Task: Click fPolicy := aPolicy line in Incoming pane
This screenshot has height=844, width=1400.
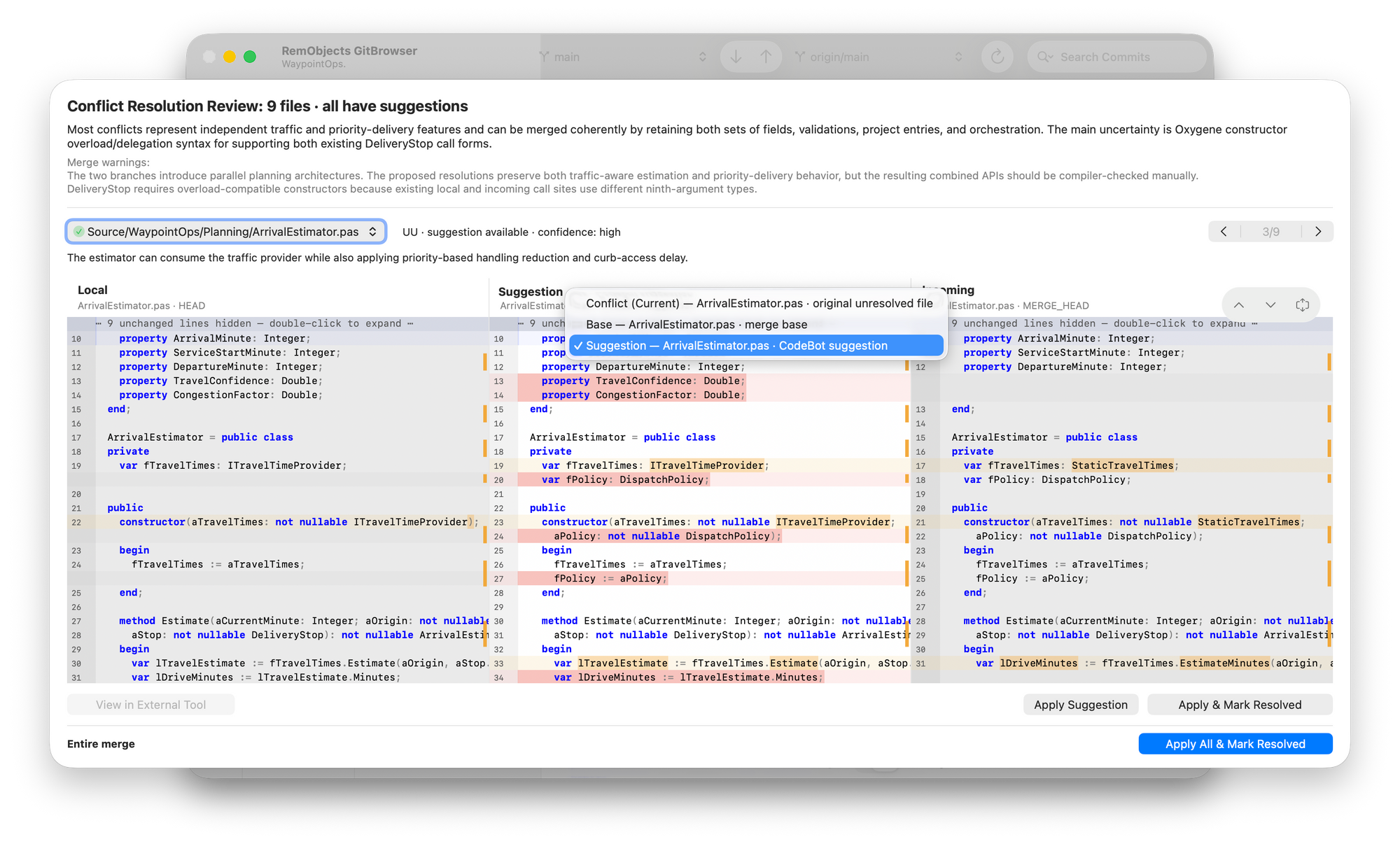Action: tap(1032, 578)
